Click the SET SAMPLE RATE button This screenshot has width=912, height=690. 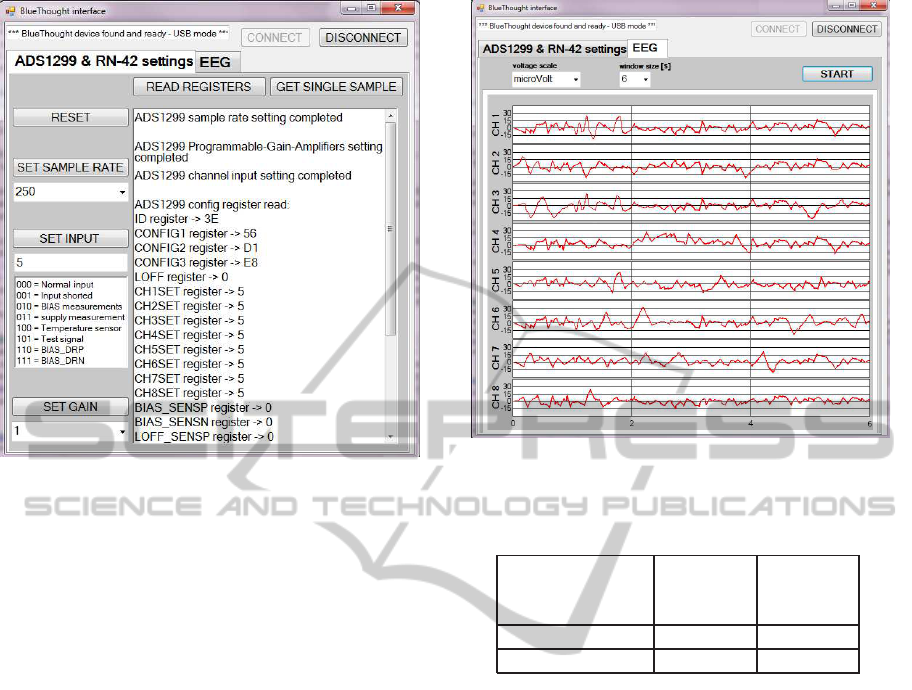(x=70, y=167)
